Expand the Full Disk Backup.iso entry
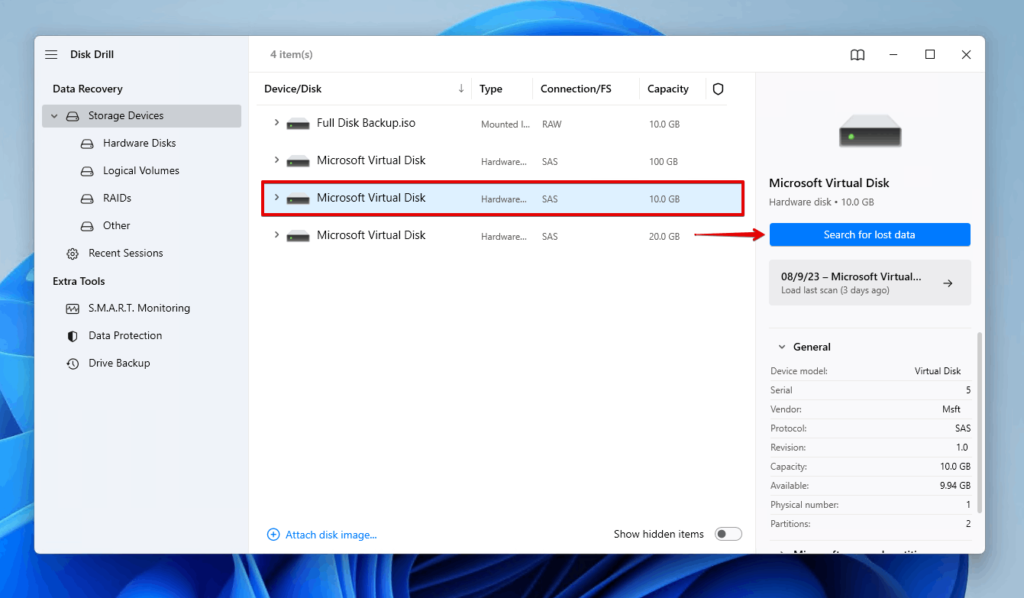This screenshot has height=598, width=1024. click(x=277, y=122)
